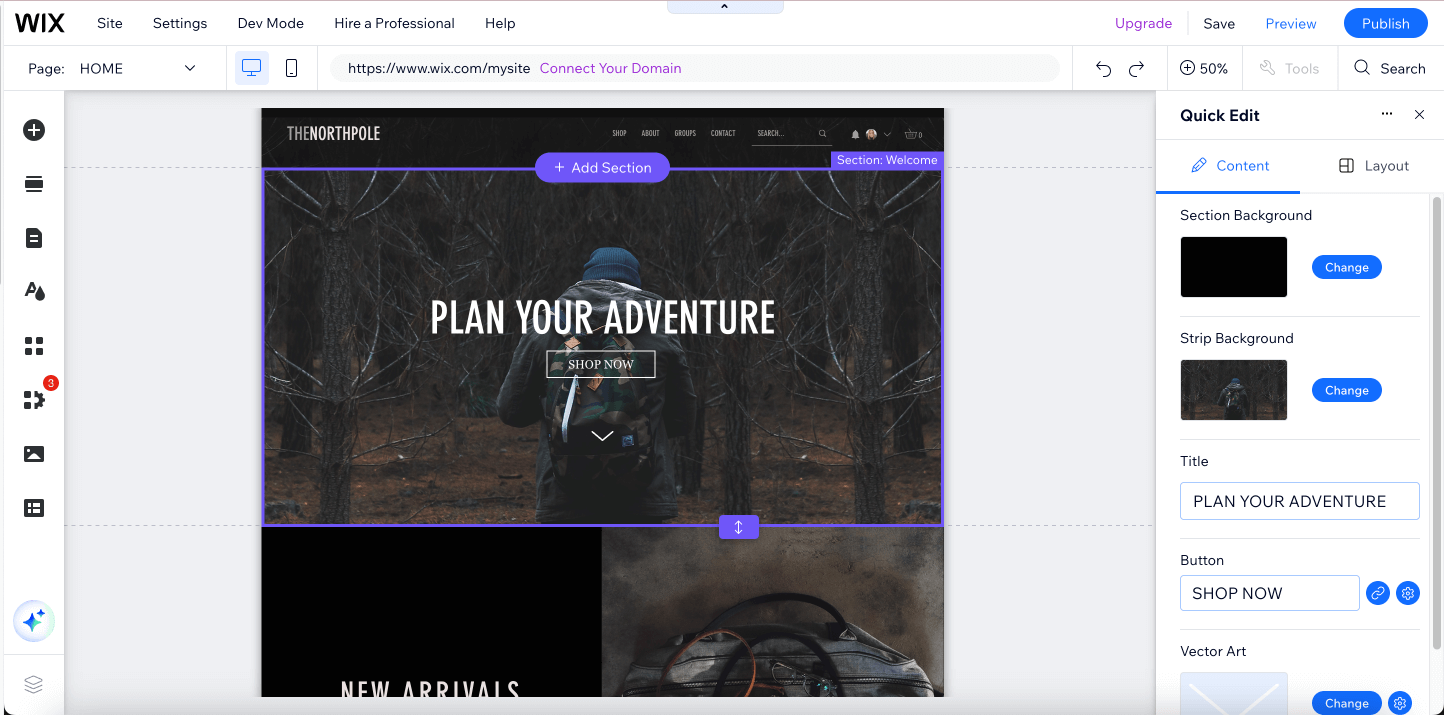The width and height of the screenshot is (1444, 715).
Task: Click the cart icon in site header
Action: (x=913, y=134)
